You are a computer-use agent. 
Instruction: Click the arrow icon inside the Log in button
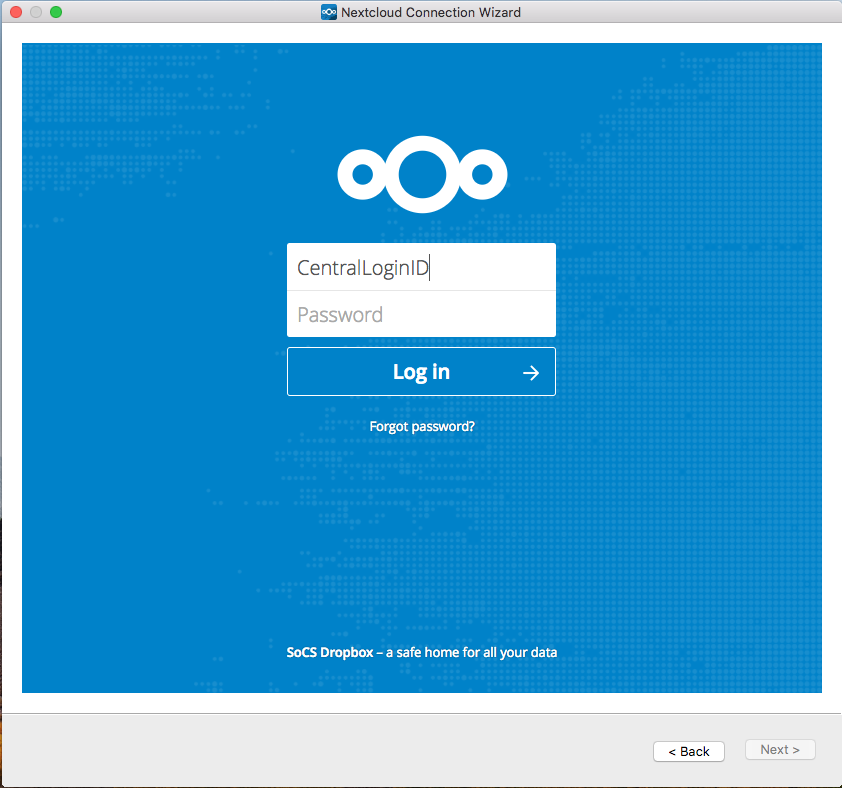point(530,371)
